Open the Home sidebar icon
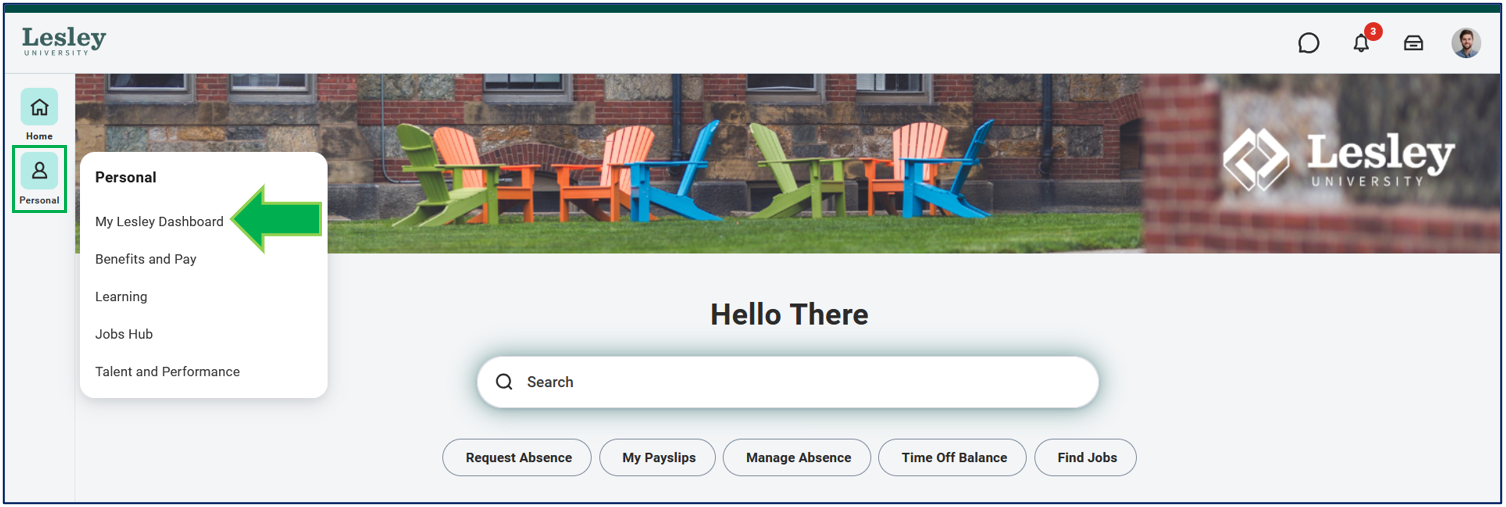The width and height of the screenshot is (1506, 507). click(x=39, y=107)
